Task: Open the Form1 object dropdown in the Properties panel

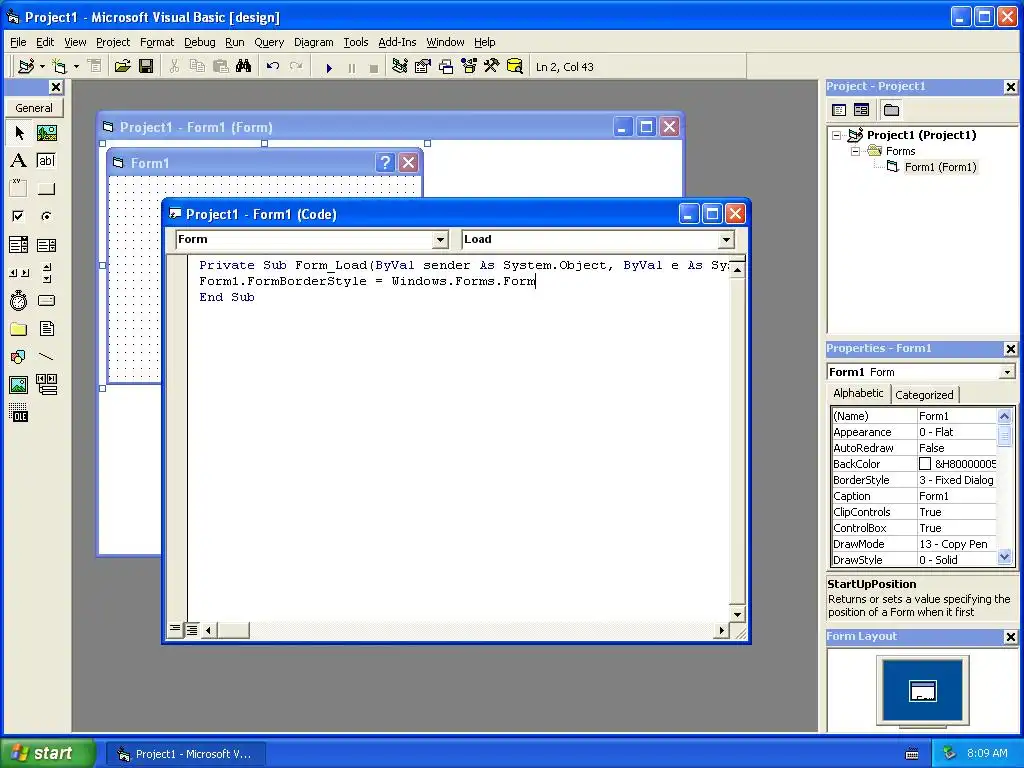Action: pos(1008,372)
